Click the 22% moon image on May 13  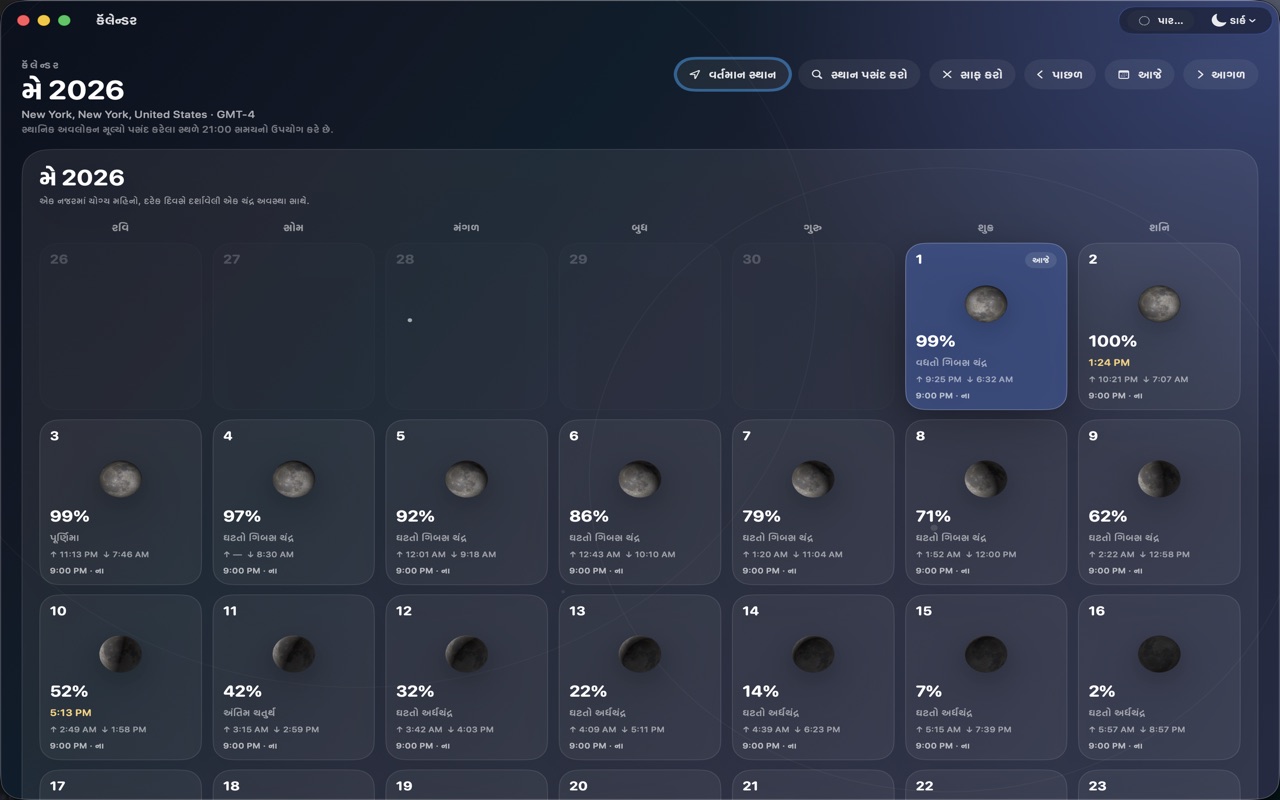pyautogui.click(x=639, y=655)
